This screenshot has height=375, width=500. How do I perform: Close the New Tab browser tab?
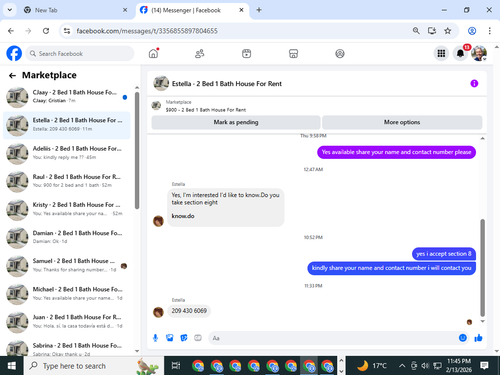[125, 10]
